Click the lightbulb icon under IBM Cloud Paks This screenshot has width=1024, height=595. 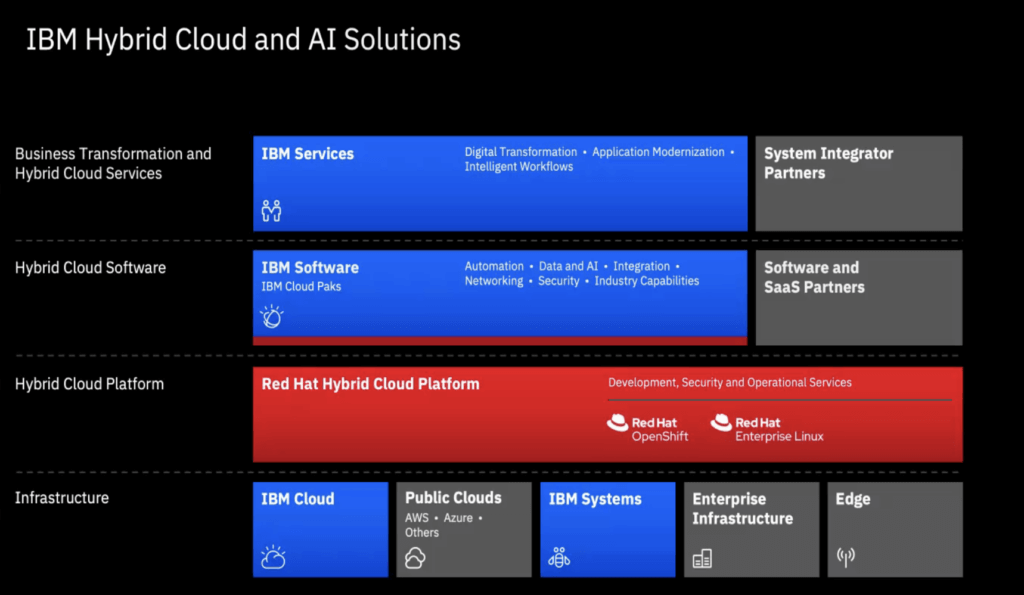click(x=272, y=316)
